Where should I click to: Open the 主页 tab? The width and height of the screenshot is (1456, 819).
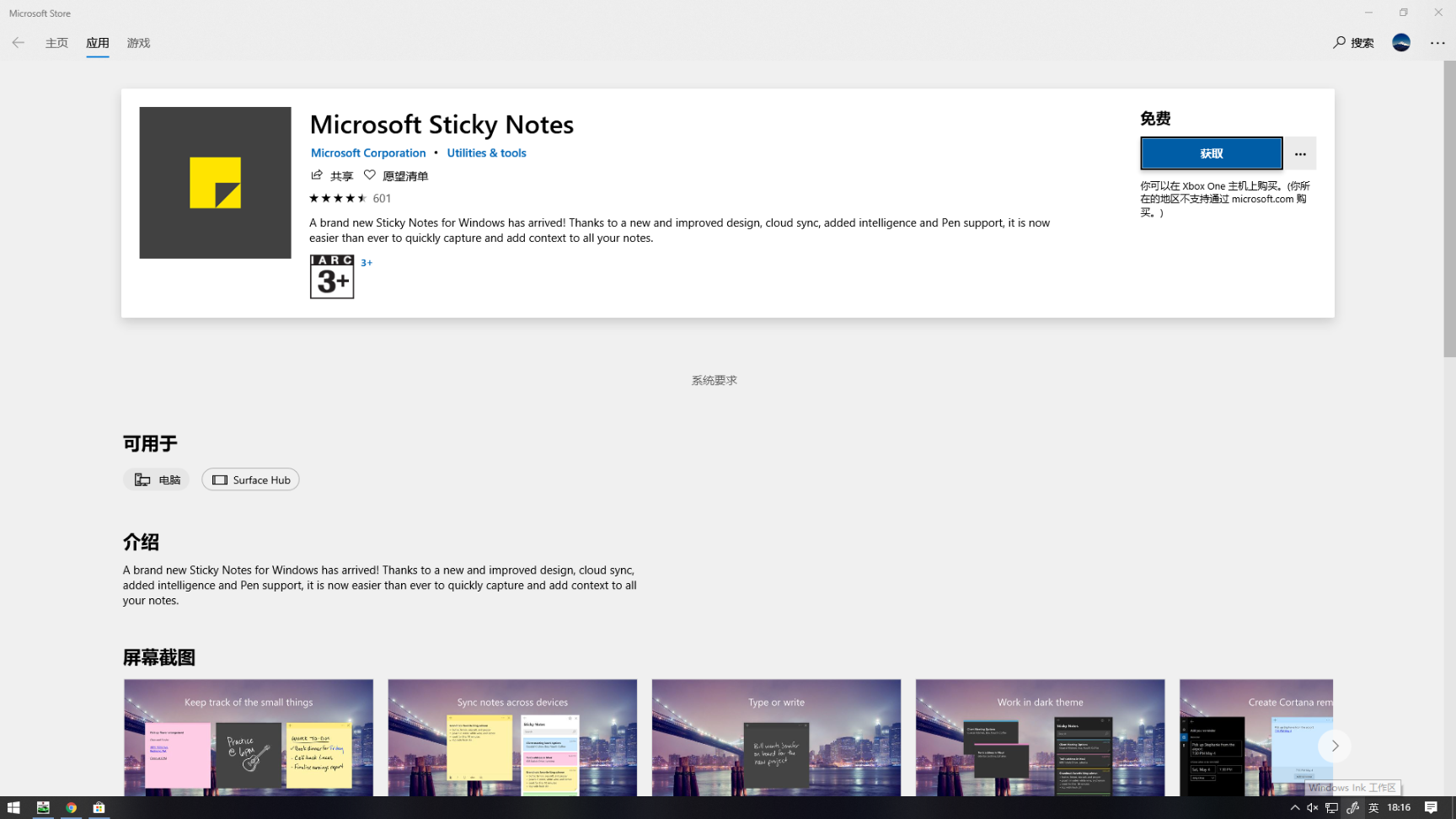point(56,43)
